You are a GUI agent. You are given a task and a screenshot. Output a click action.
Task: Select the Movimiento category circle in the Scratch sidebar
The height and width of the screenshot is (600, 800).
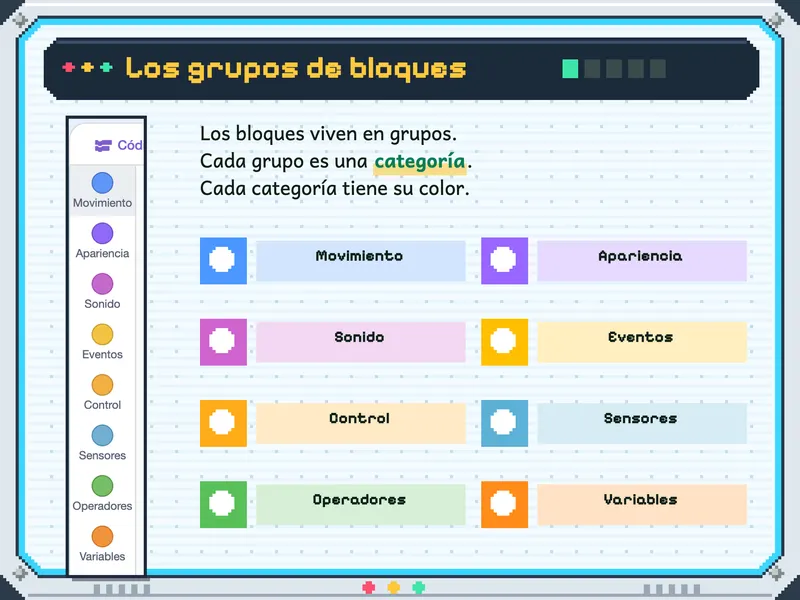[x=102, y=183]
